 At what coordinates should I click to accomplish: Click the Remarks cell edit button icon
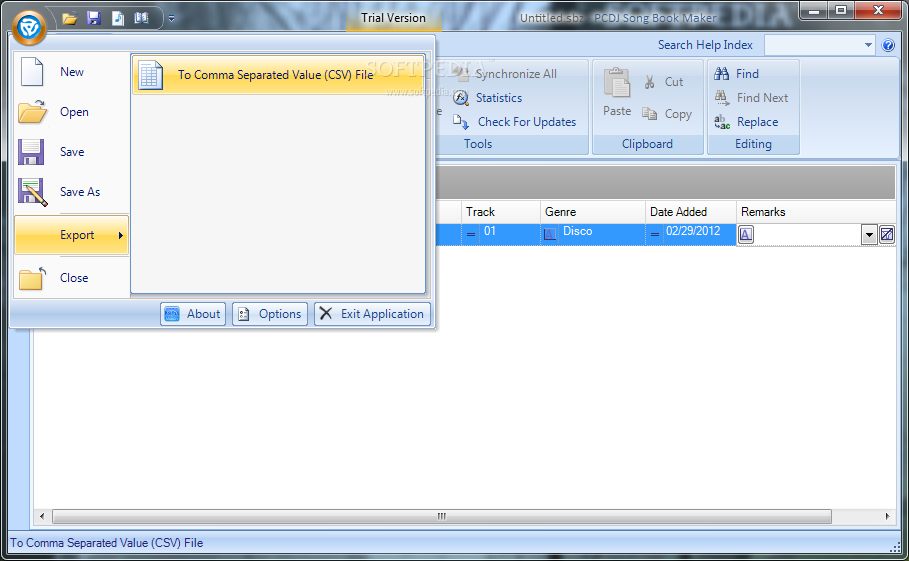click(887, 235)
